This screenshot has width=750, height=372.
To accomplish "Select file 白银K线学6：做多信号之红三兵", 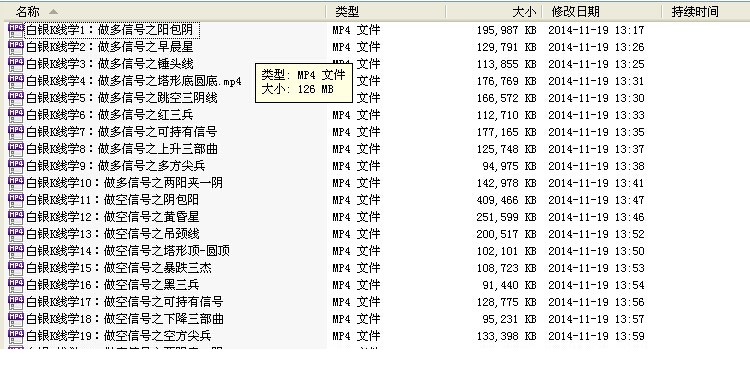I will tap(110, 115).
